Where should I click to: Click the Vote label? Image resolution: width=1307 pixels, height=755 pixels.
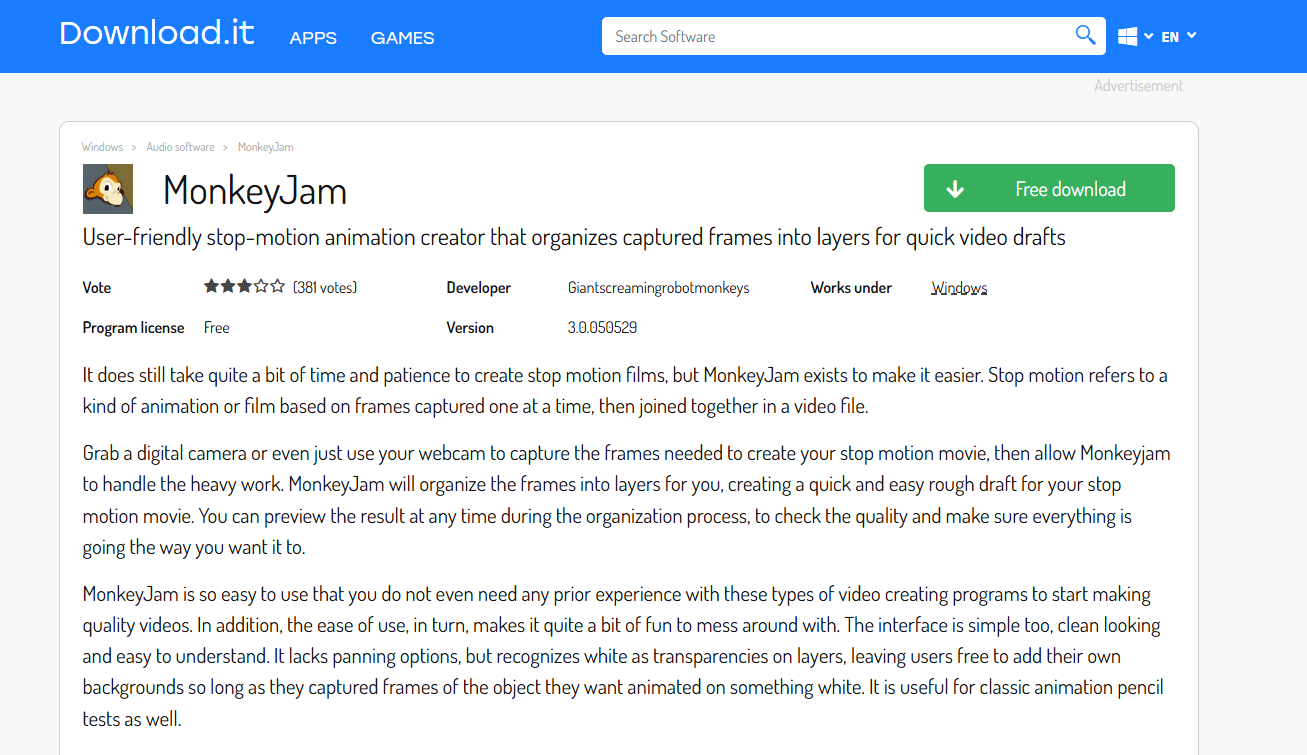[x=97, y=288]
